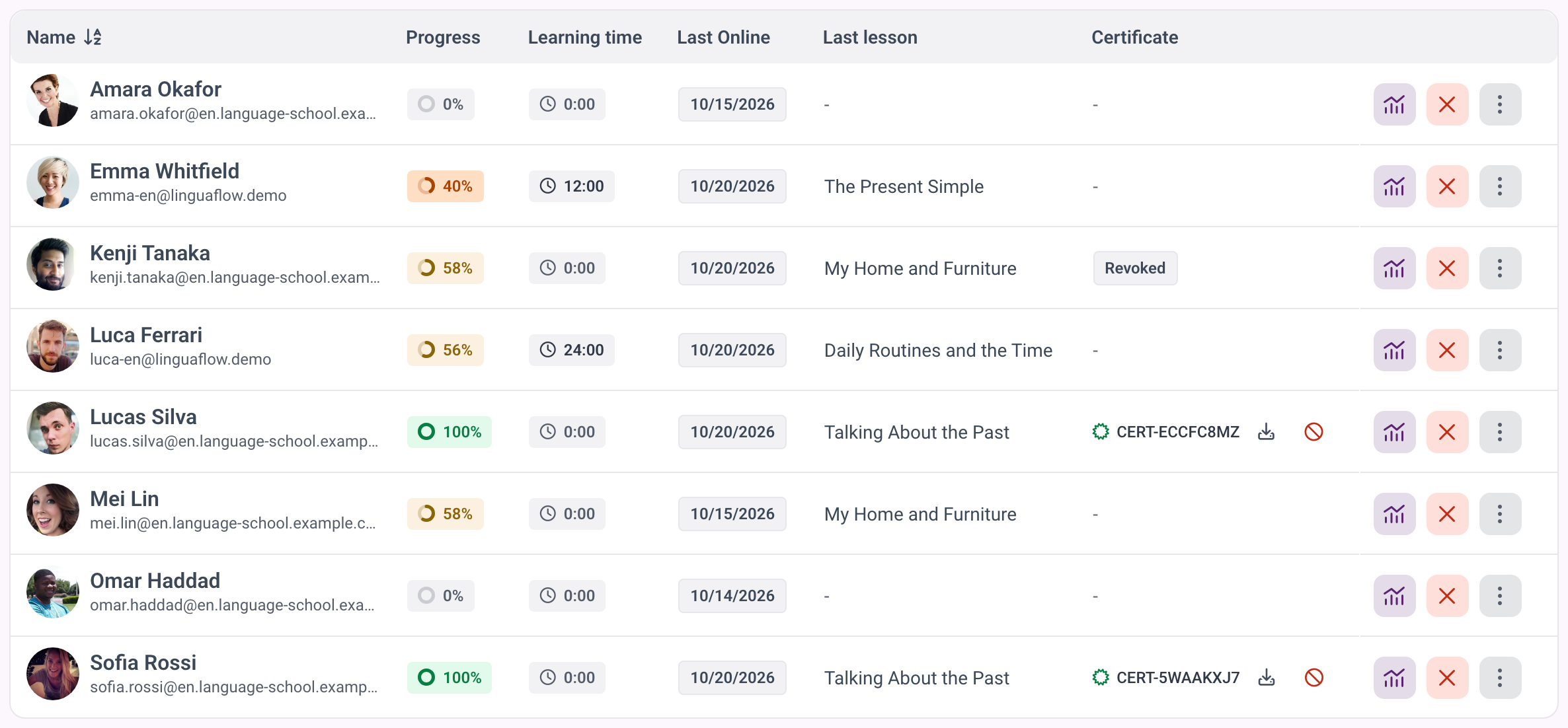
Task: Open more actions menu for Omar Haddad
Action: click(x=1500, y=596)
